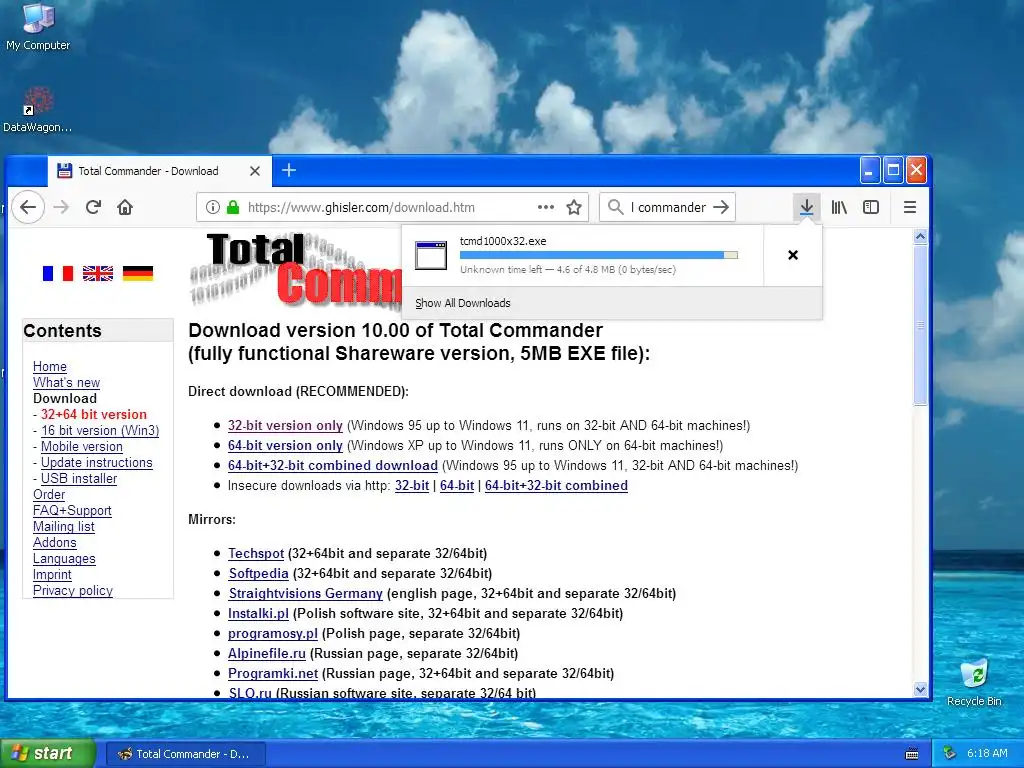Show sidebars with the sidebar icon
The image size is (1024, 768).
click(871, 208)
